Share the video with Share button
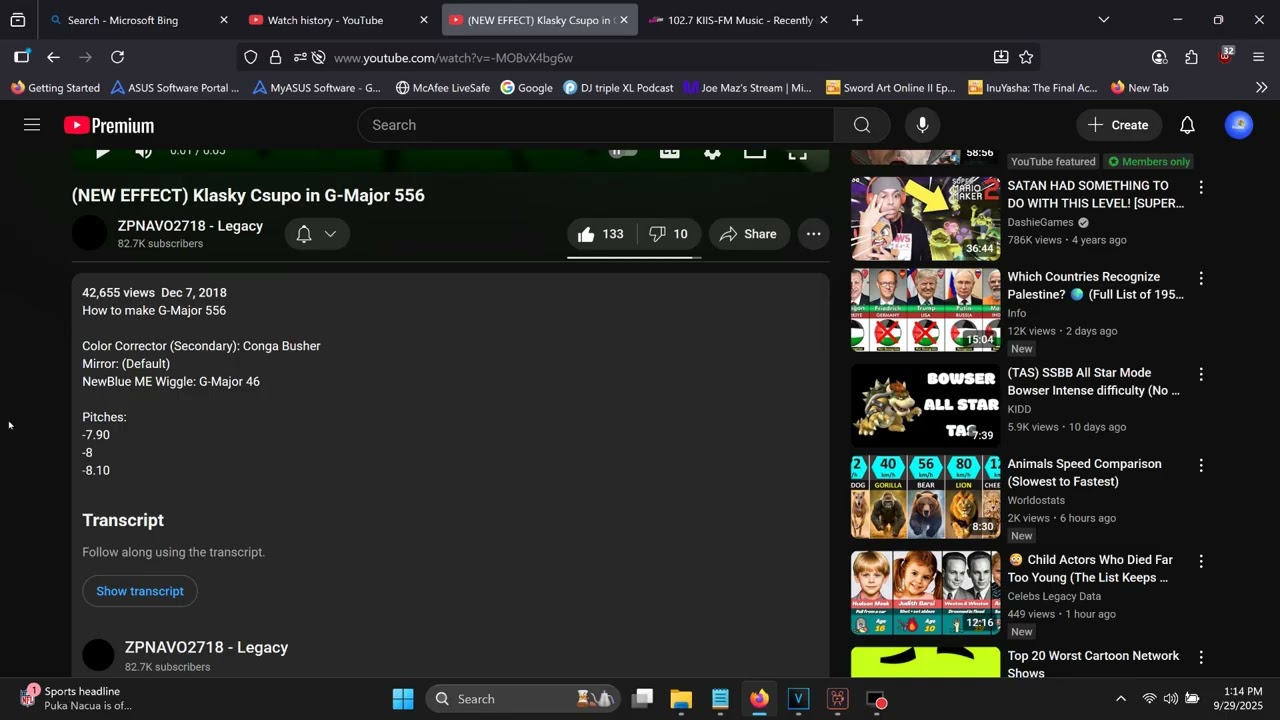 point(749,234)
